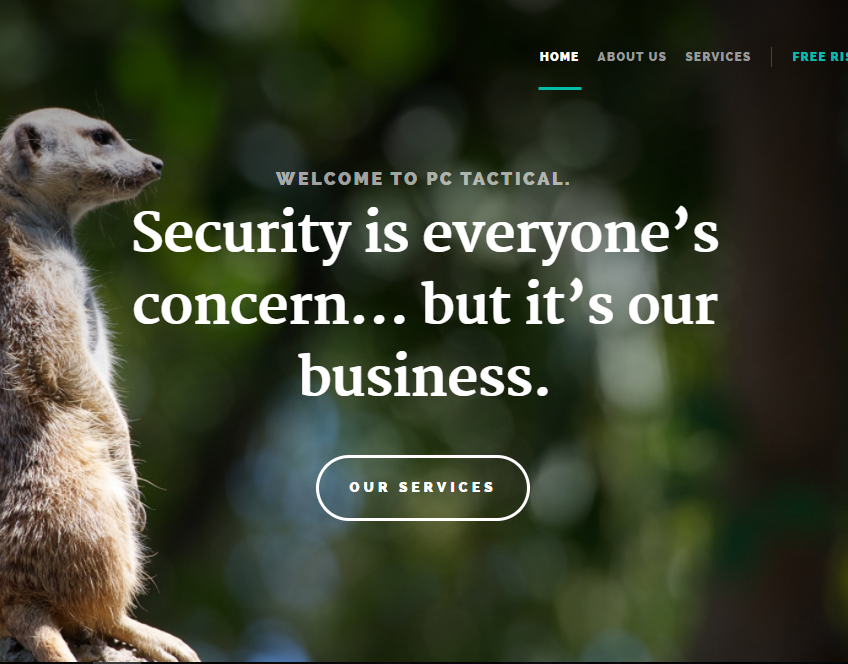
Task: Click the word Security in the headline
Action: (242, 234)
